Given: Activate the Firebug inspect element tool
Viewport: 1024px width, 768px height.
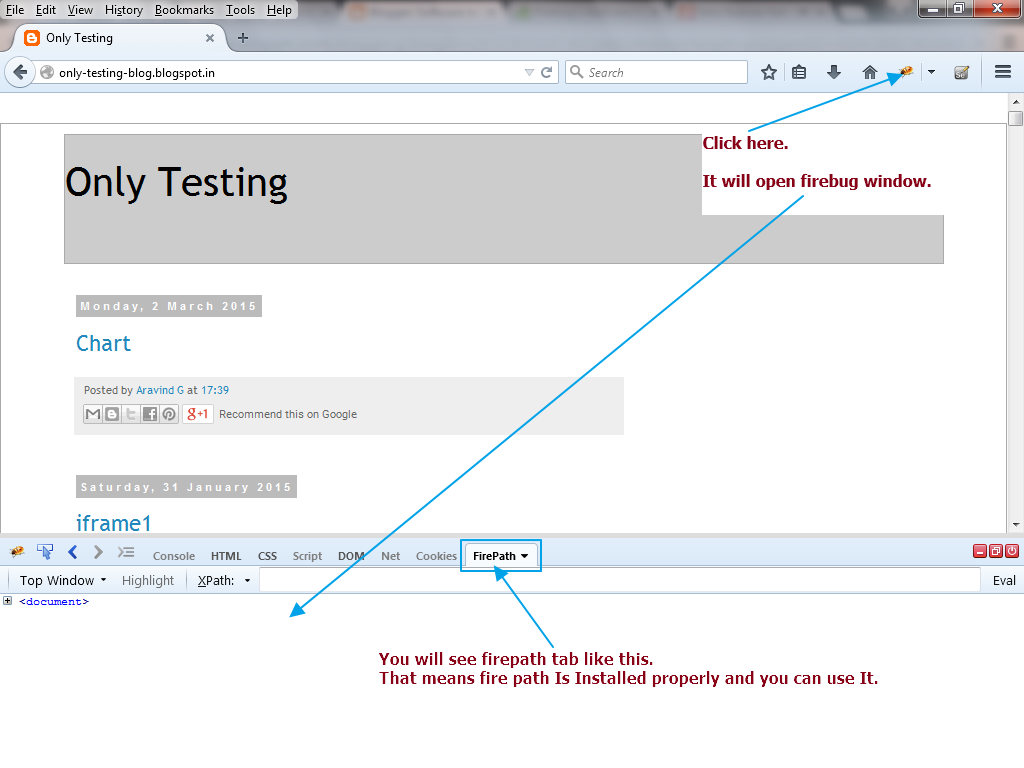Looking at the screenshot, I should [44, 551].
